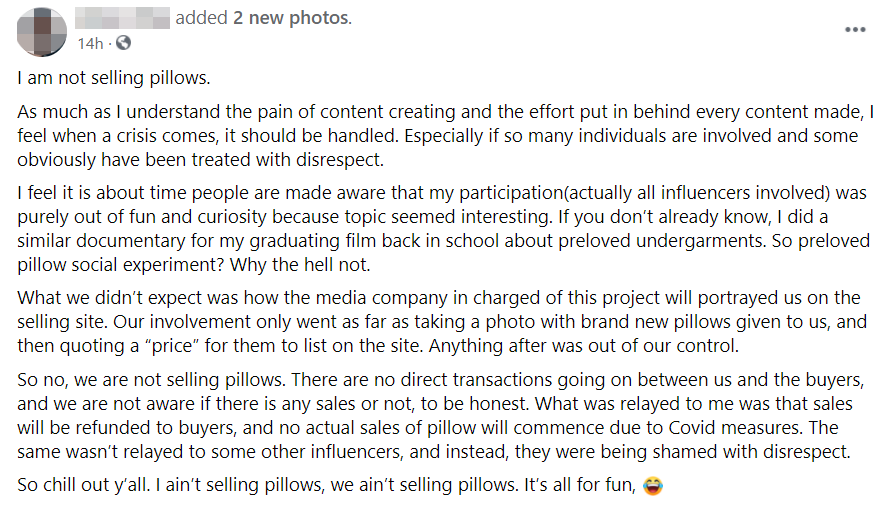
Task: Open the three-dot post options menu
Action: (854, 30)
